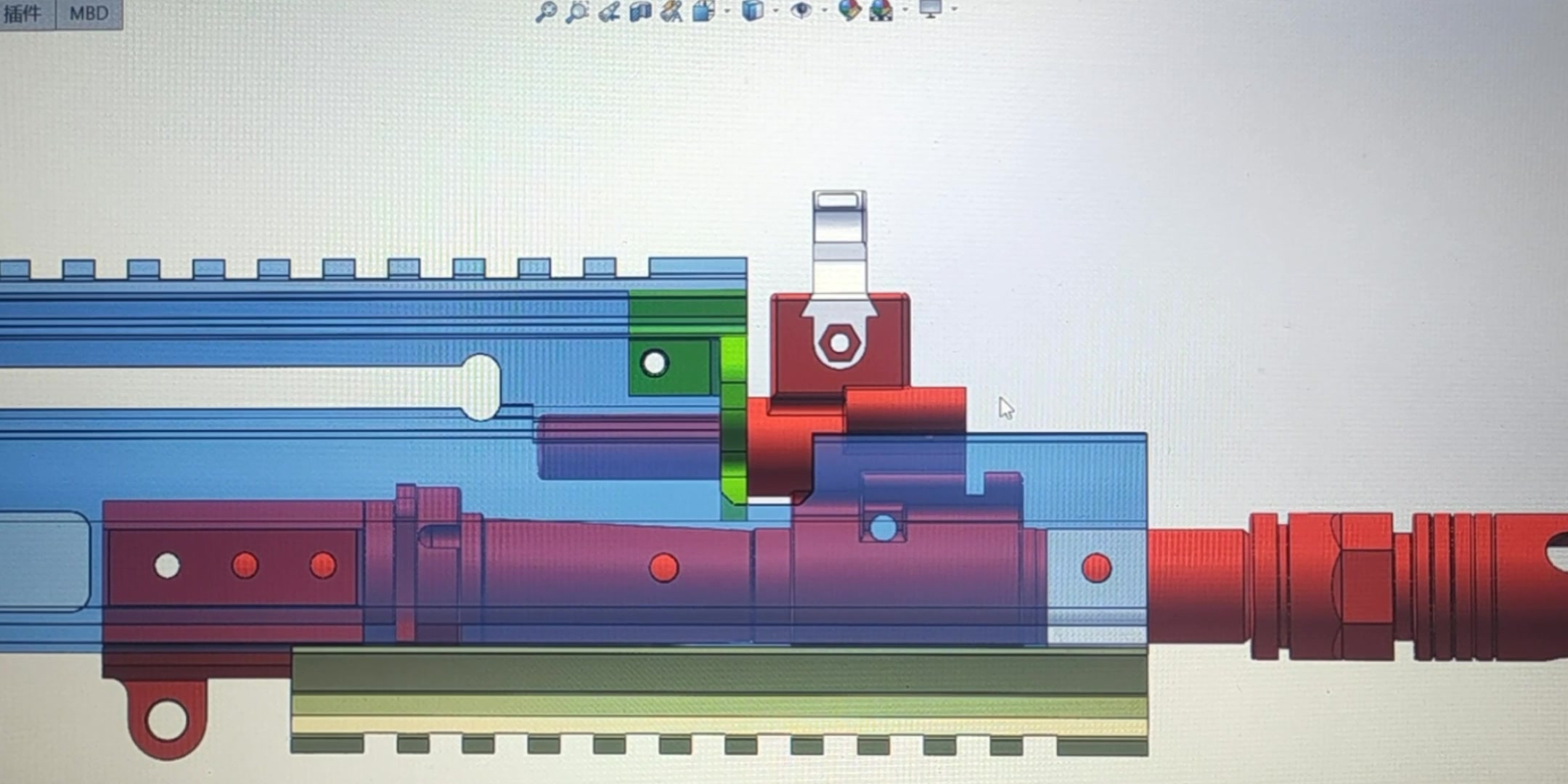Click the Zoom to Fit magnifier icon
This screenshot has height=784, width=1568.
click(546, 11)
